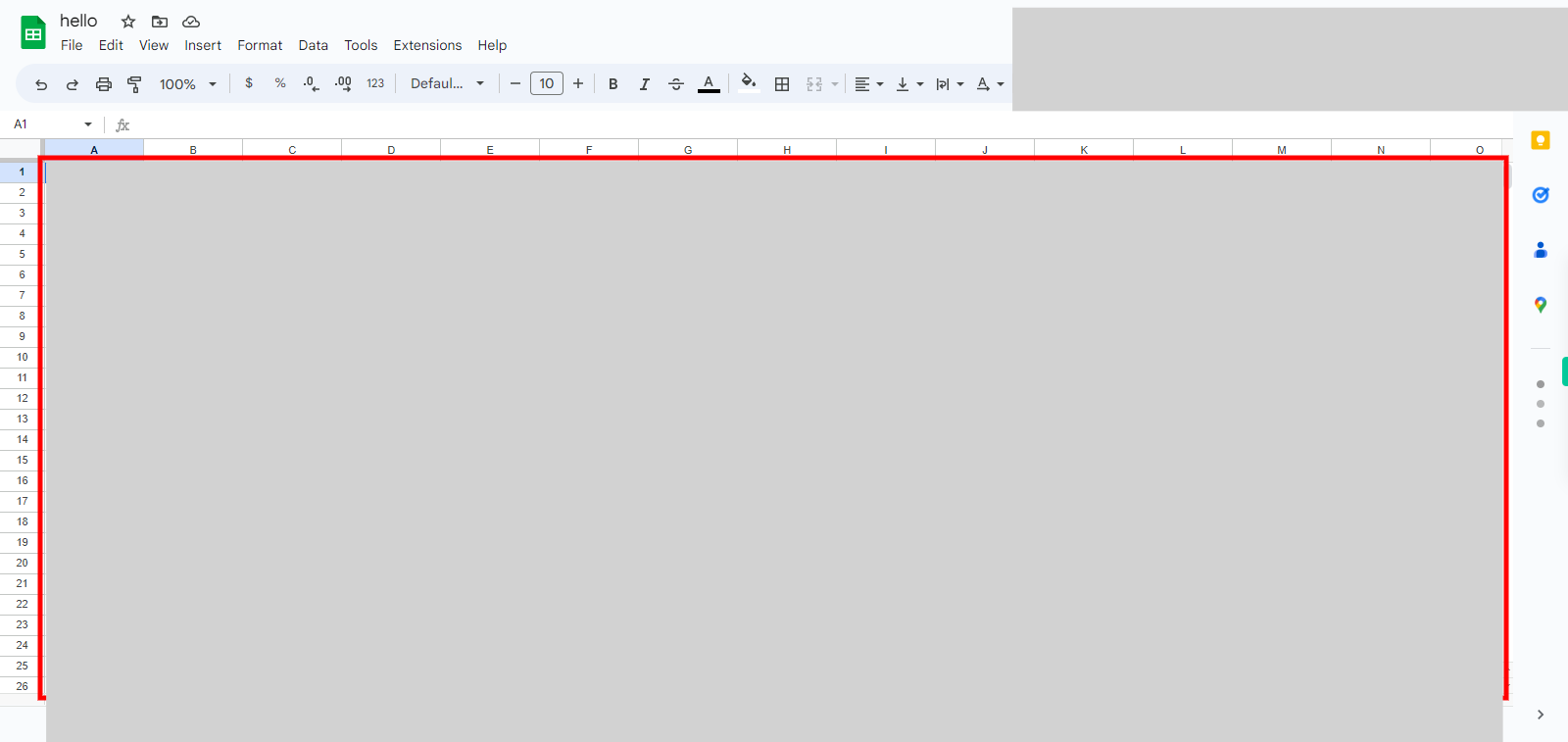Format as percent

click(280, 83)
